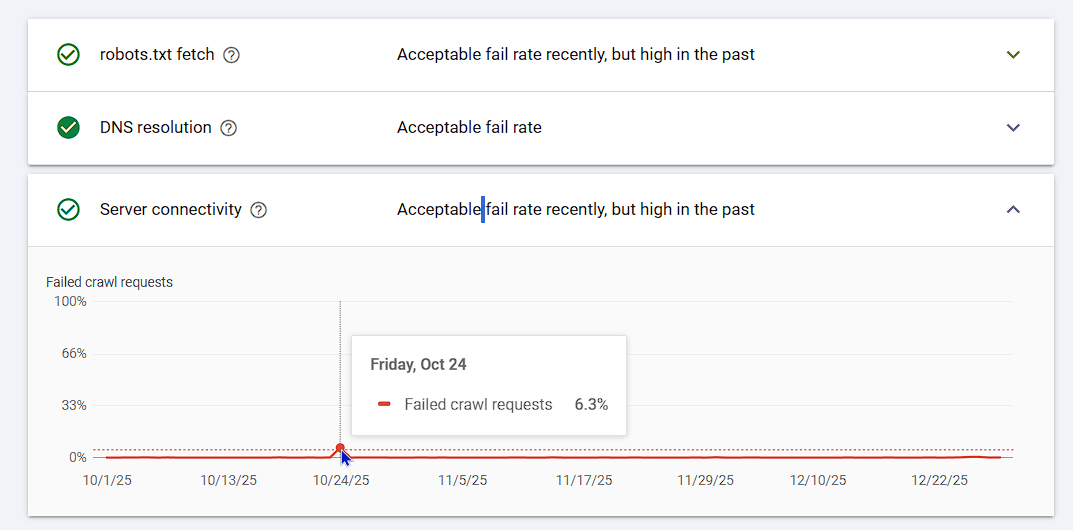The width and height of the screenshot is (1073, 530).
Task: Expand the DNS resolution chevron
Action: coord(1013,128)
